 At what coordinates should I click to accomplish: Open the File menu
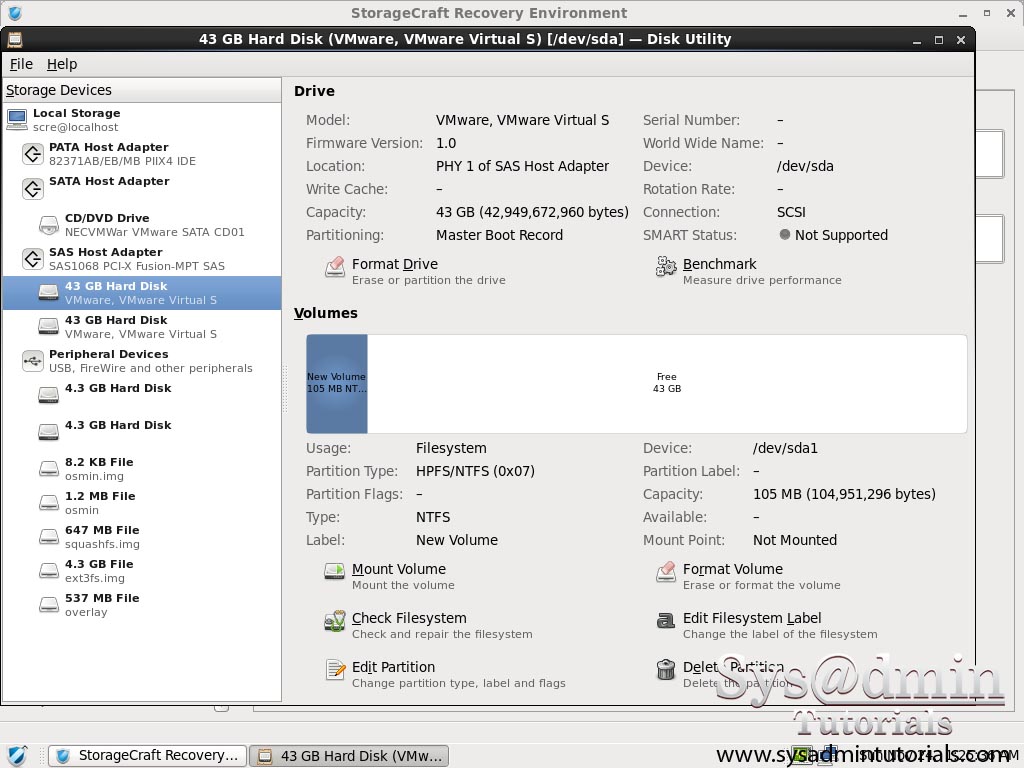click(21, 64)
